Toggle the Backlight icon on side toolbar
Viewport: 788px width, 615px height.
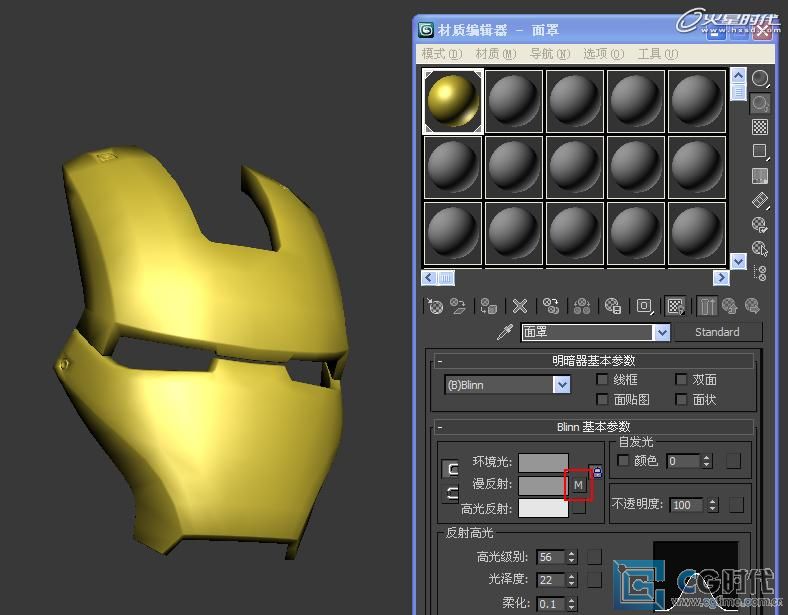click(760, 104)
